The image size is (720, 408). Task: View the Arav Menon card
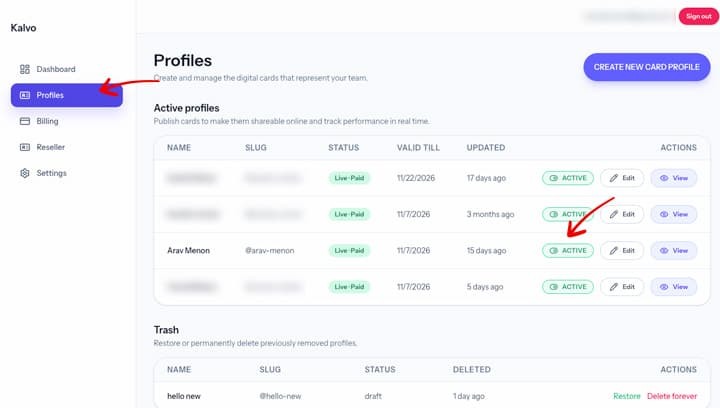[674, 251]
